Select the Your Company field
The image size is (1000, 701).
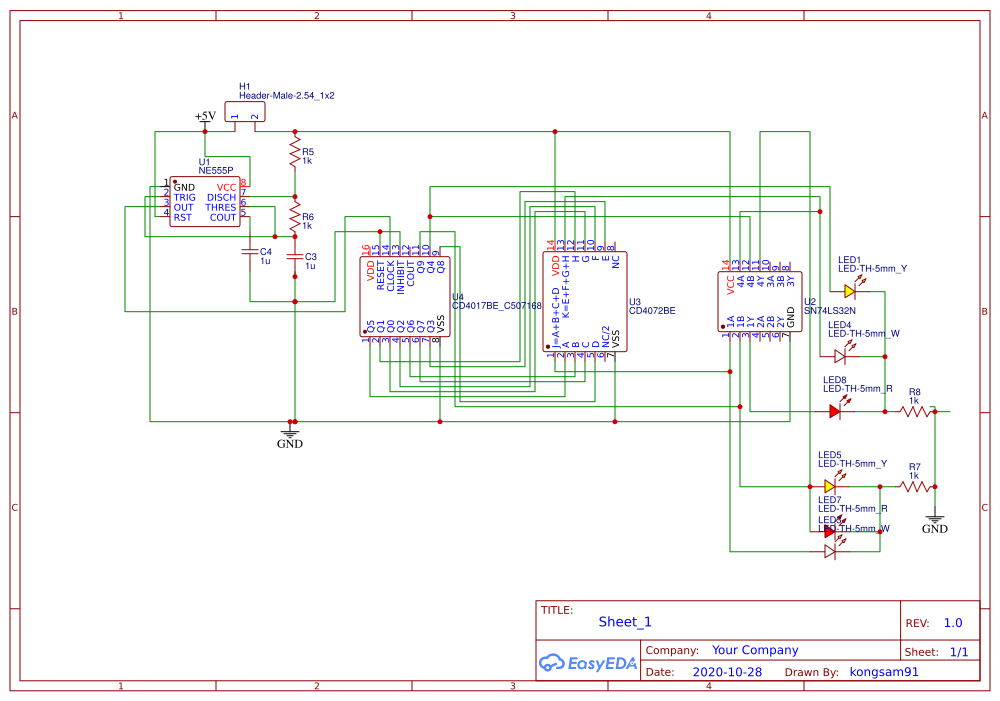tap(755, 649)
